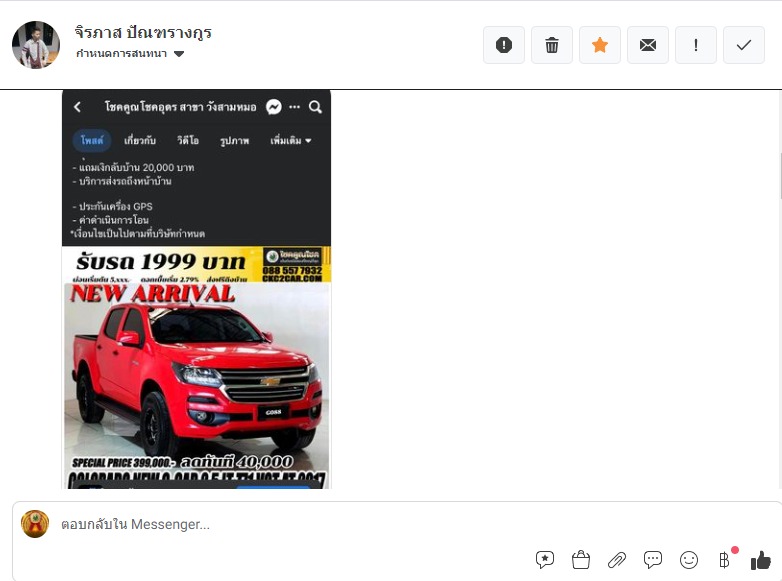Select the โพสต์ tab in screenshot
This screenshot has width=782, height=581.
[92, 141]
